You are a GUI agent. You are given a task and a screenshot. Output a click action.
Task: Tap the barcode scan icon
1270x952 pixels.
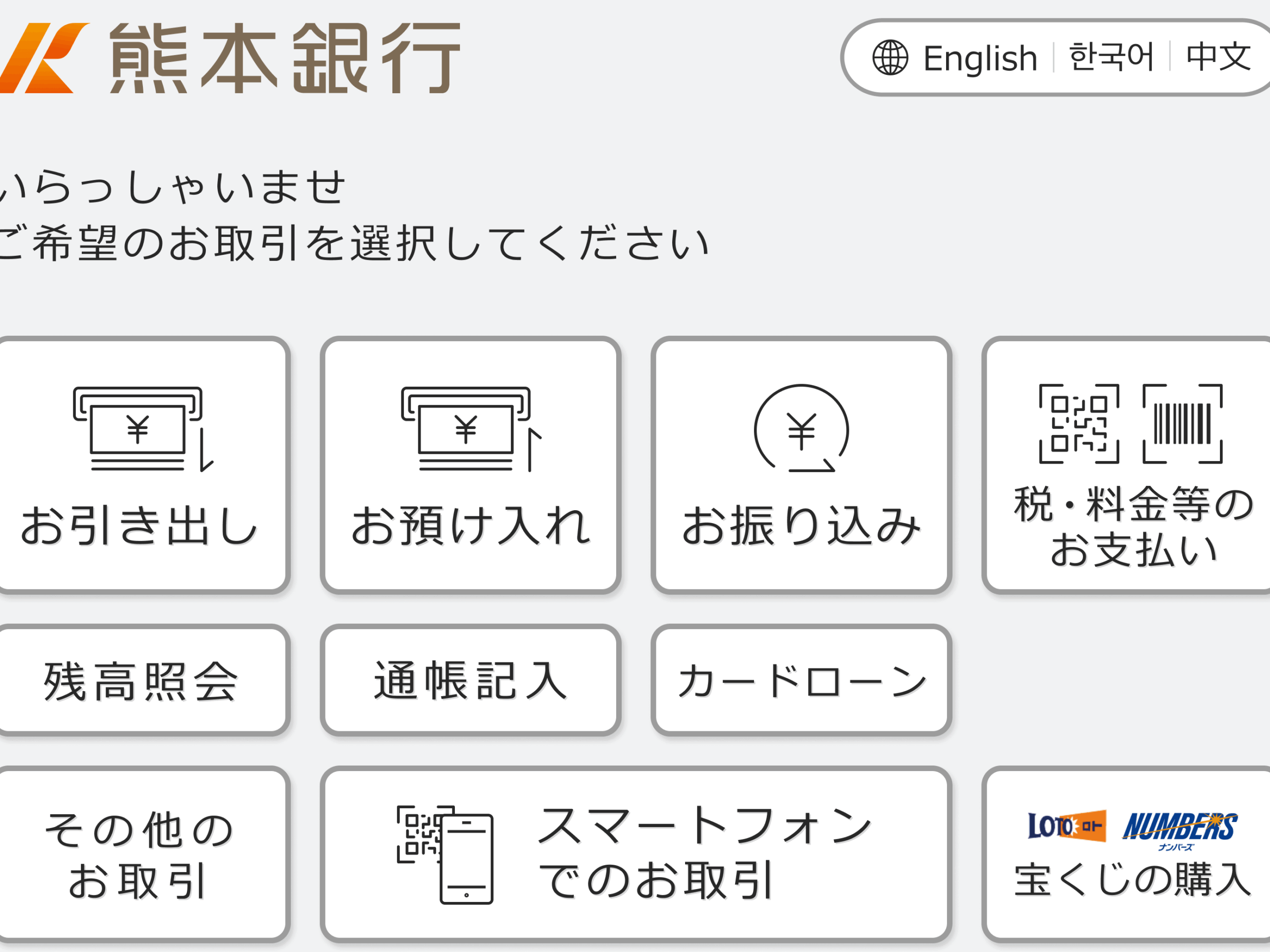(1183, 423)
